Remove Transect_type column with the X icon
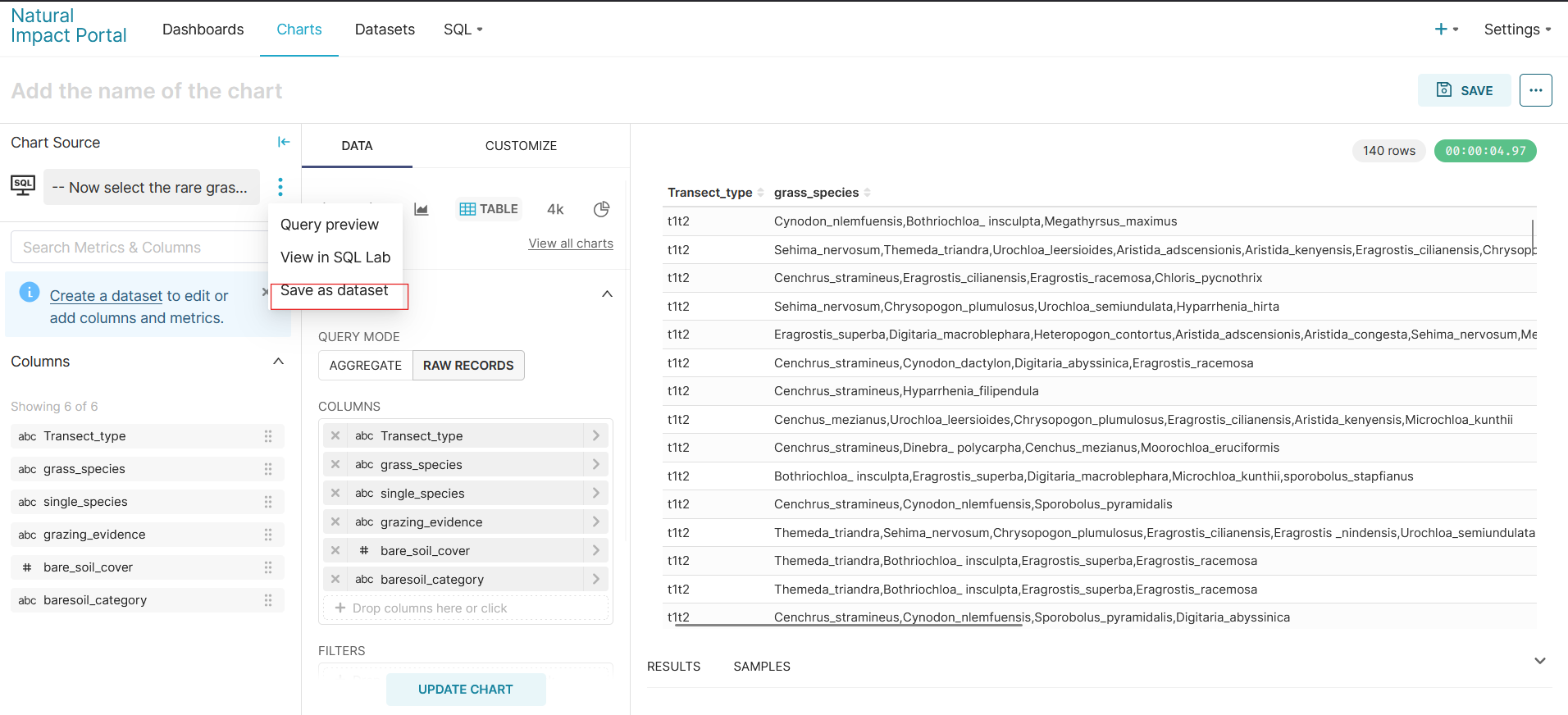The image size is (1568, 715). [x=335, y=435]
